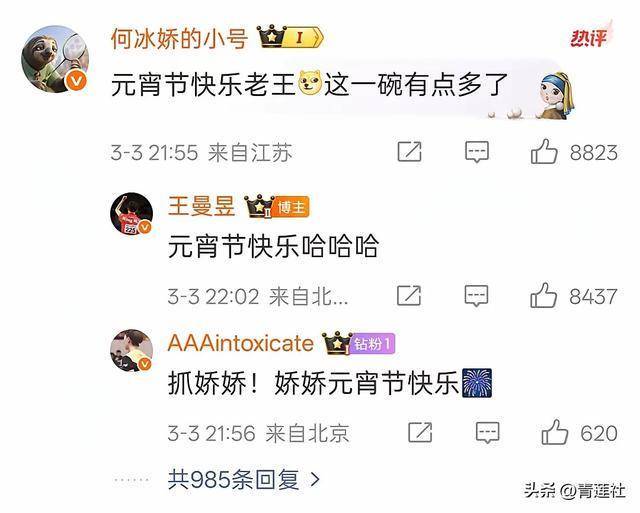Viewport: 640px width, 513px height.
Task: Click comment icon on 王曼昱's reply
Action: coord(476,295)
